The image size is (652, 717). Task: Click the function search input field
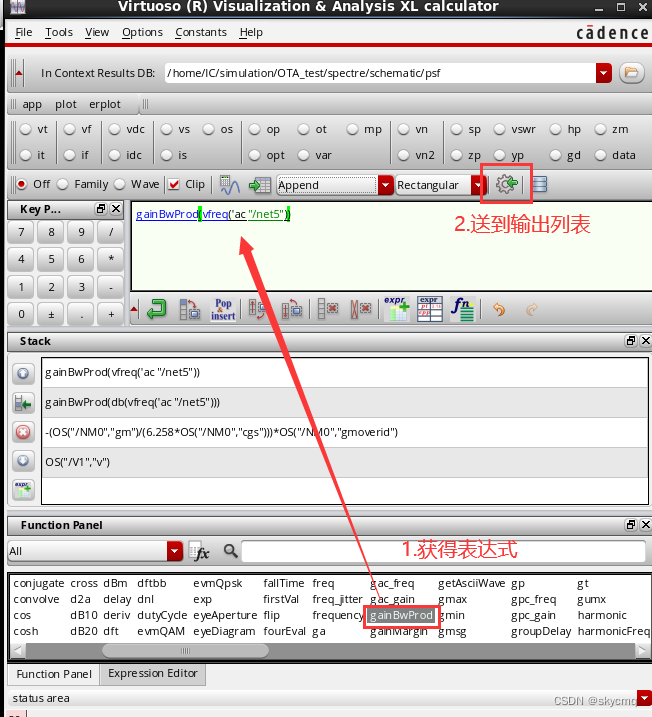(443, 551)
